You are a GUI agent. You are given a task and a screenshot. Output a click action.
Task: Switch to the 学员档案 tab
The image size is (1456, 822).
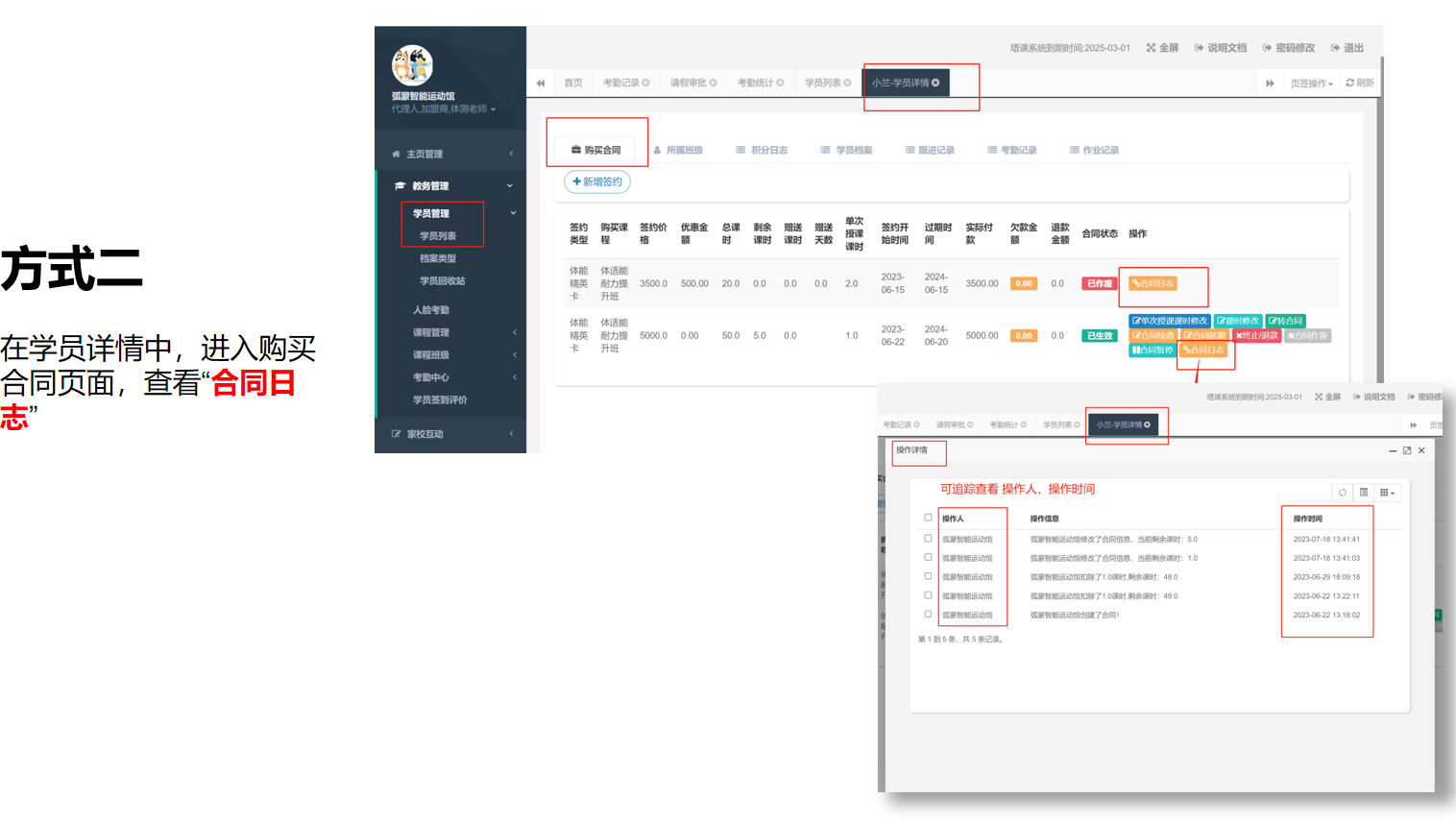[x=846, y=151]
